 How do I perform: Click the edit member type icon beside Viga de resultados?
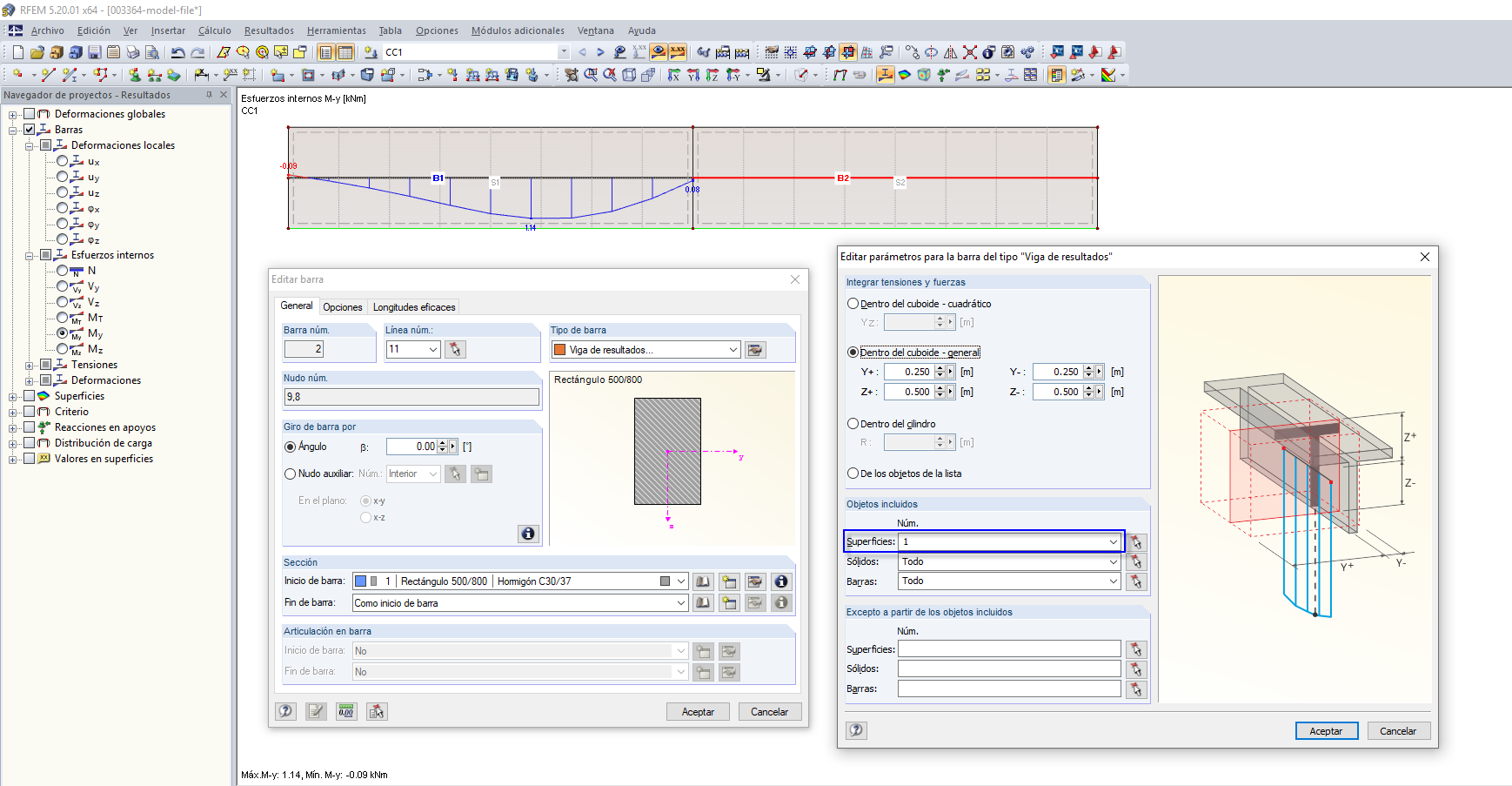point(755,350)
